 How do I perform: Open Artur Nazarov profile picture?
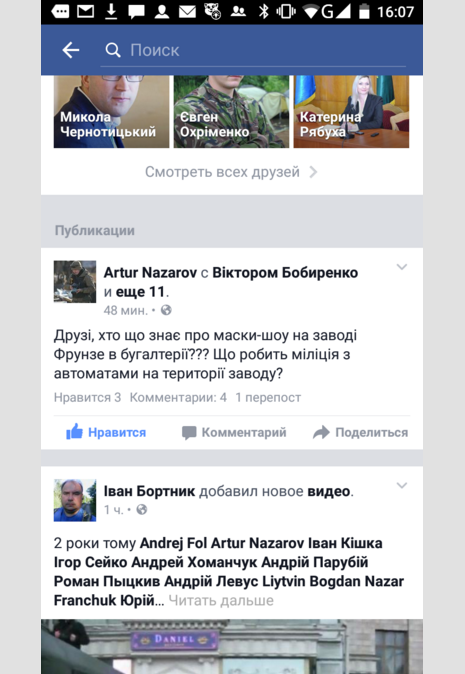click(75, 282)
